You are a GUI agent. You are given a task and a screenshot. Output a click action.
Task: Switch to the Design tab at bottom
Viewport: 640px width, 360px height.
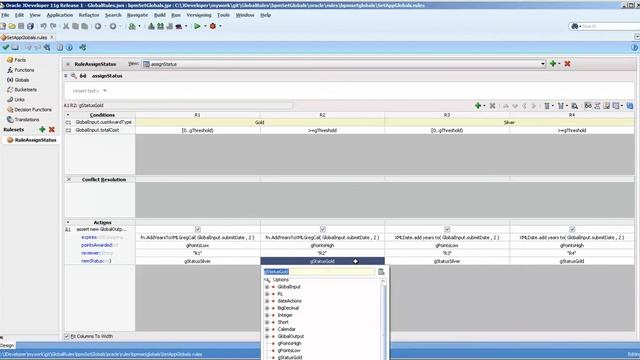point(7,345)
